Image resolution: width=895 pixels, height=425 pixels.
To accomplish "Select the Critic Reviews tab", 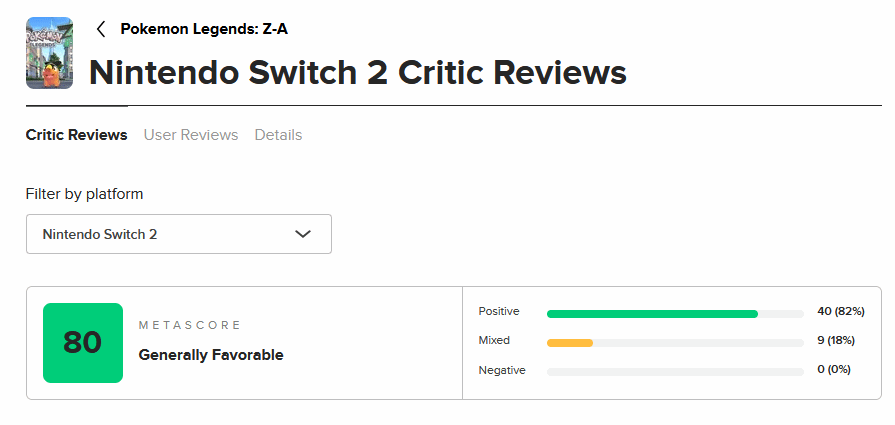I will 76,134.
